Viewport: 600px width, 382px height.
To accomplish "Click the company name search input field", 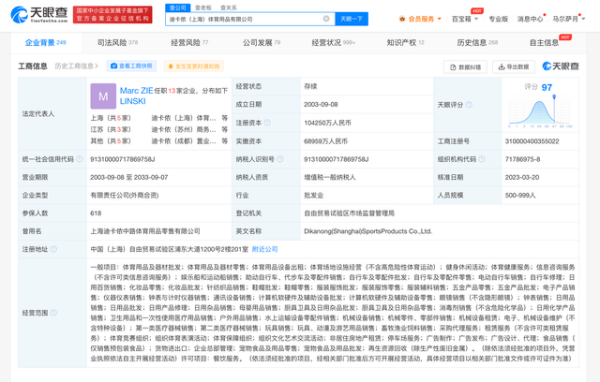I will [x=245, y=19].
